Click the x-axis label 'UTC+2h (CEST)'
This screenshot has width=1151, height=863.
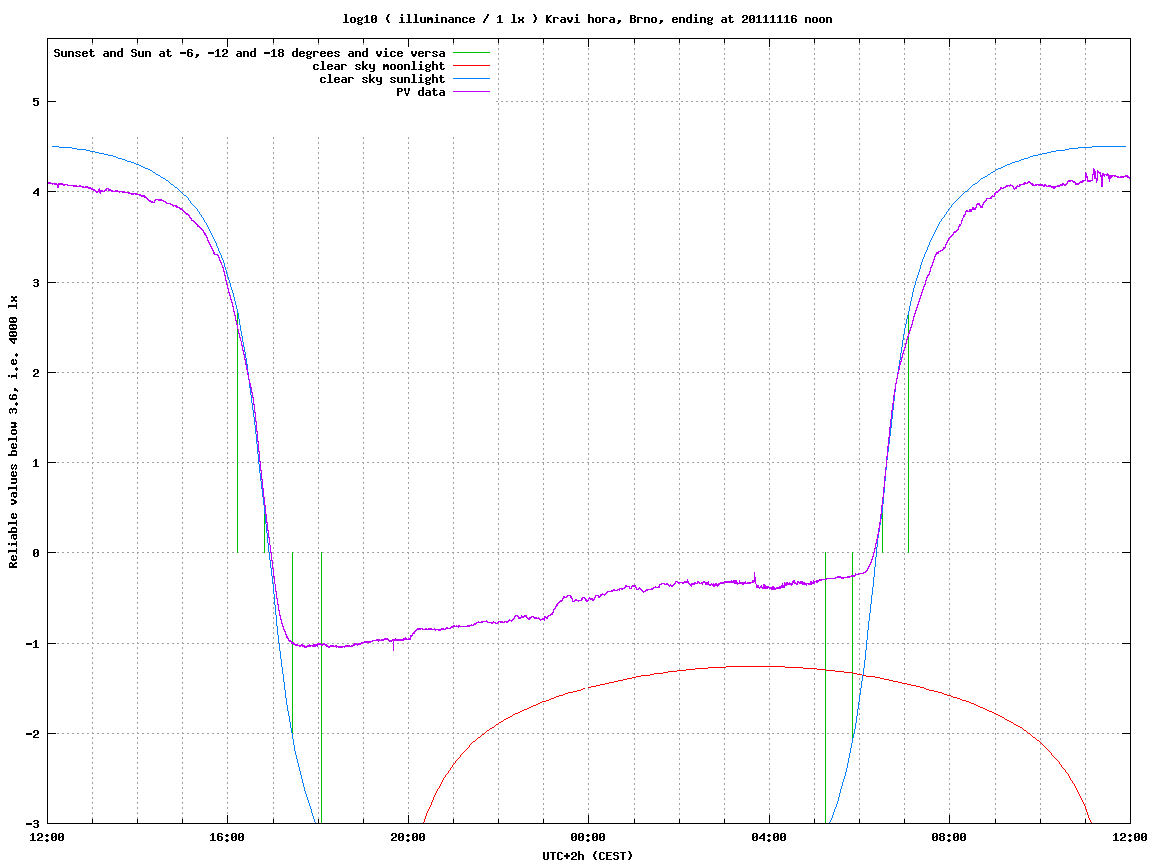[x=587, y=856]
